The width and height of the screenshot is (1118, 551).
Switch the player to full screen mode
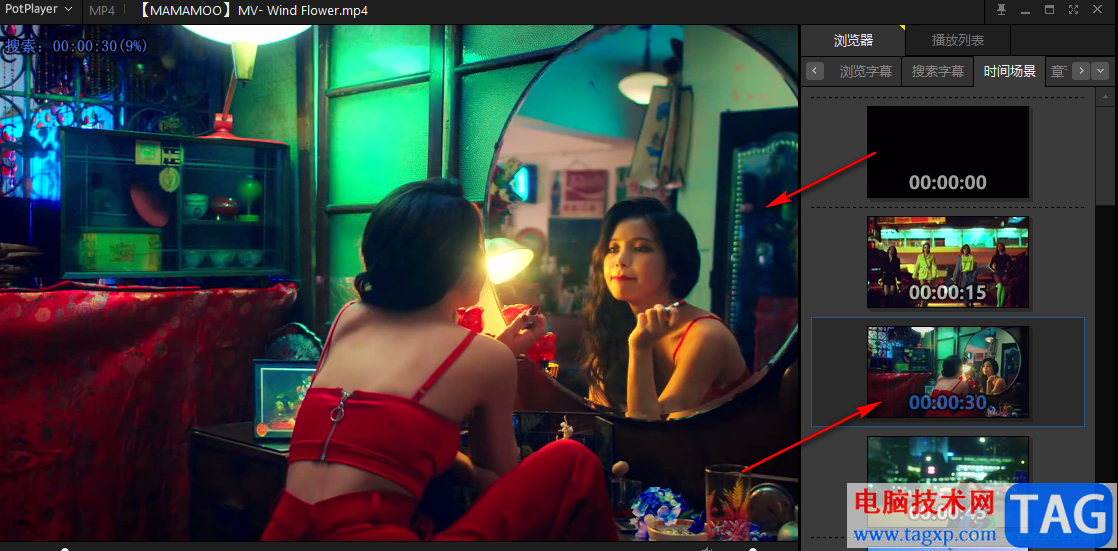point(1074,9)
